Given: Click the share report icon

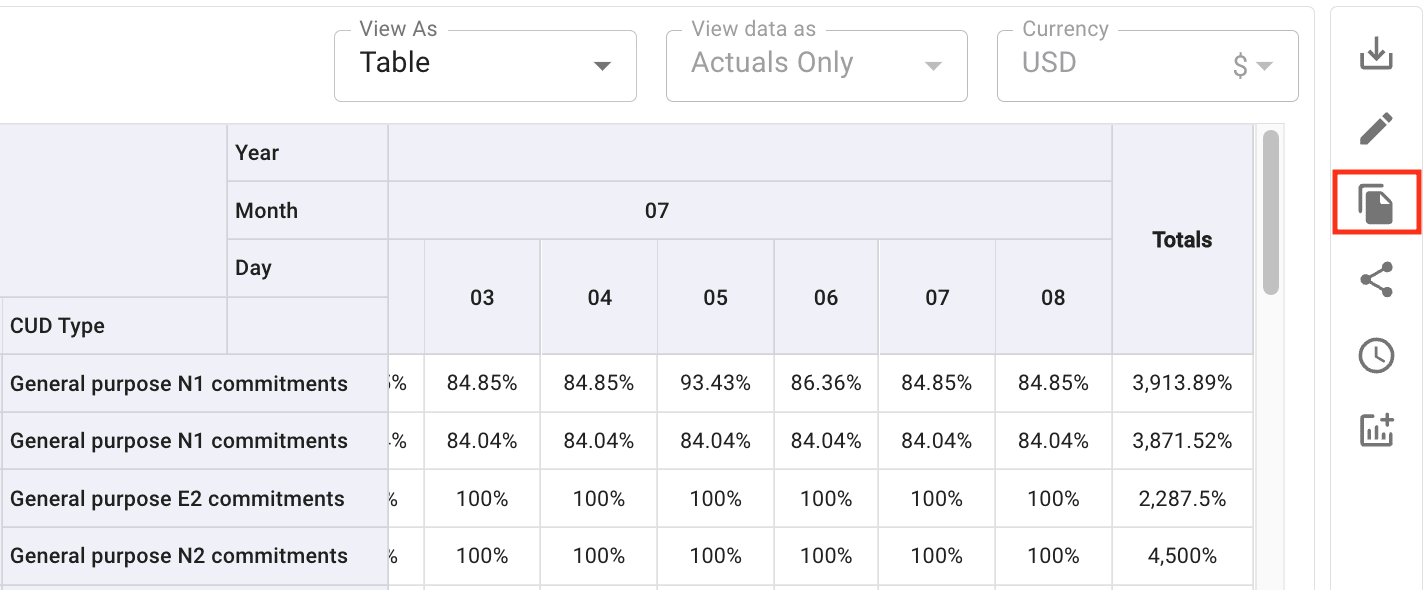Looking at the screenshot, I should tap(1376, 280).
